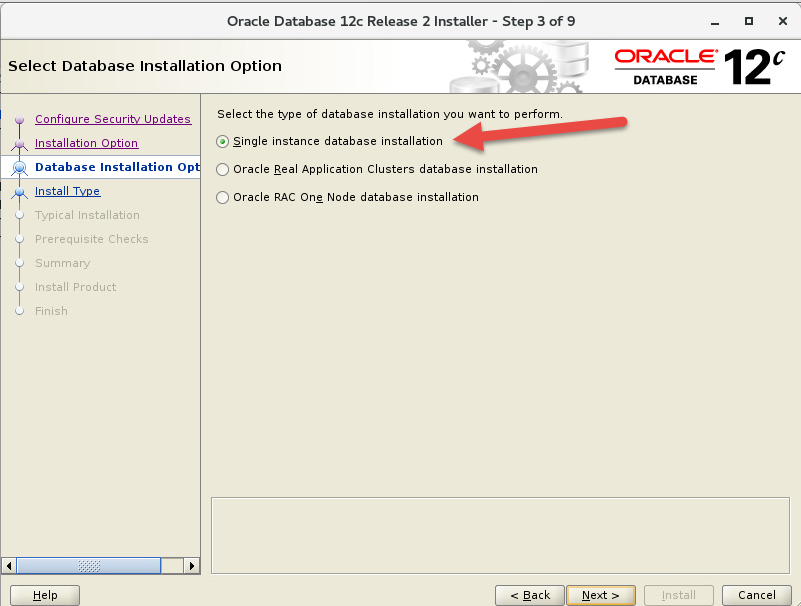Minimize the installer window
This screenshot has height=606, width=801.
[715, 21]
